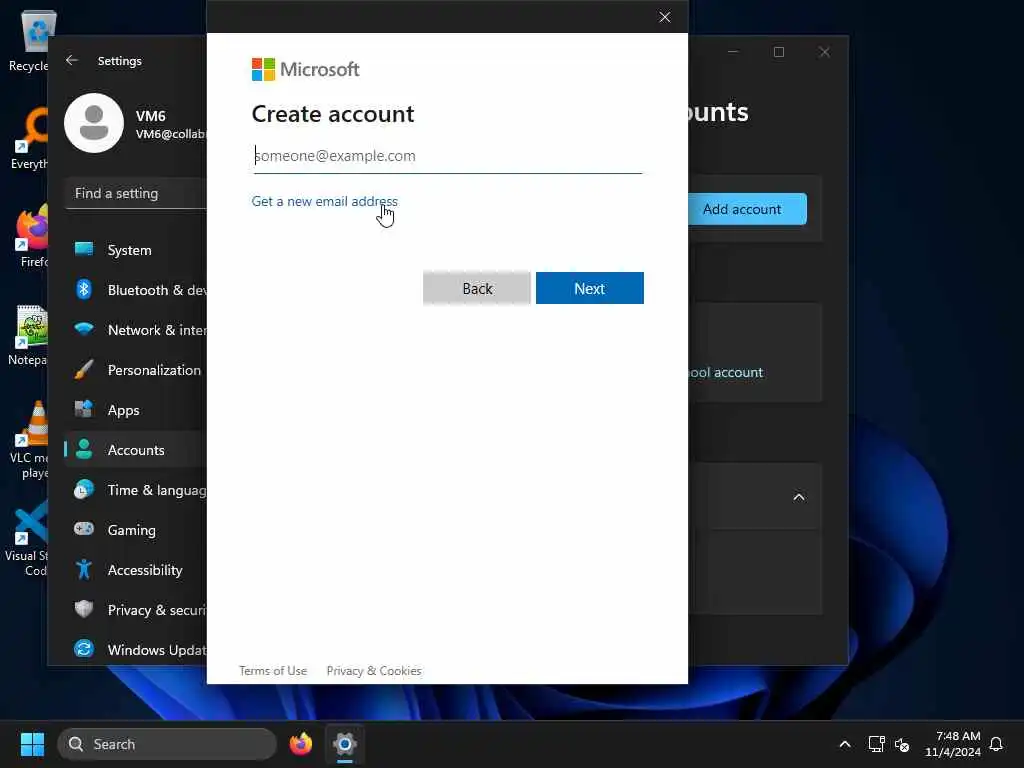Click the Settings back arrow
This screenshot has width=1024, height=768.
[x=72, y=61]
